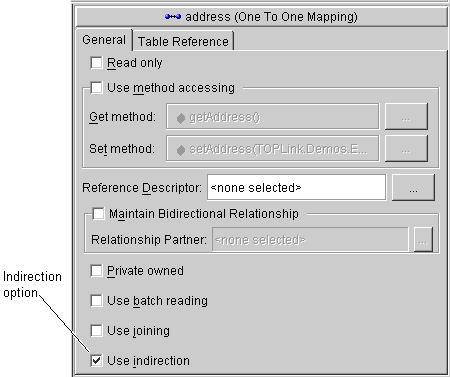Click the diamond icon in Get method field
Image resolution: width=450 pixels, height=377 pixels.
180,118
